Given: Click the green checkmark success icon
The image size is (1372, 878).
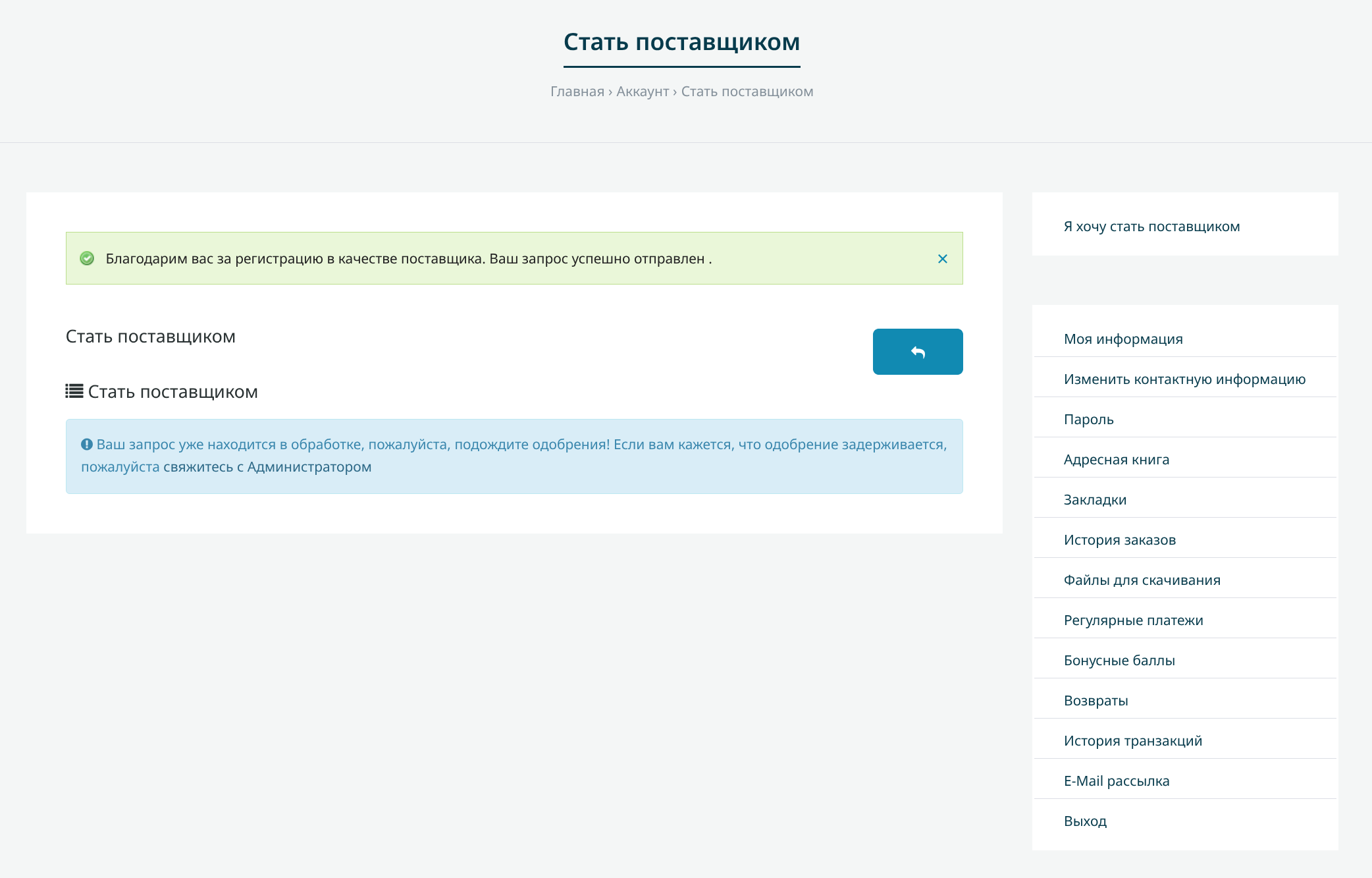Looking at the screenshot, I should click(x=87, y=259).
